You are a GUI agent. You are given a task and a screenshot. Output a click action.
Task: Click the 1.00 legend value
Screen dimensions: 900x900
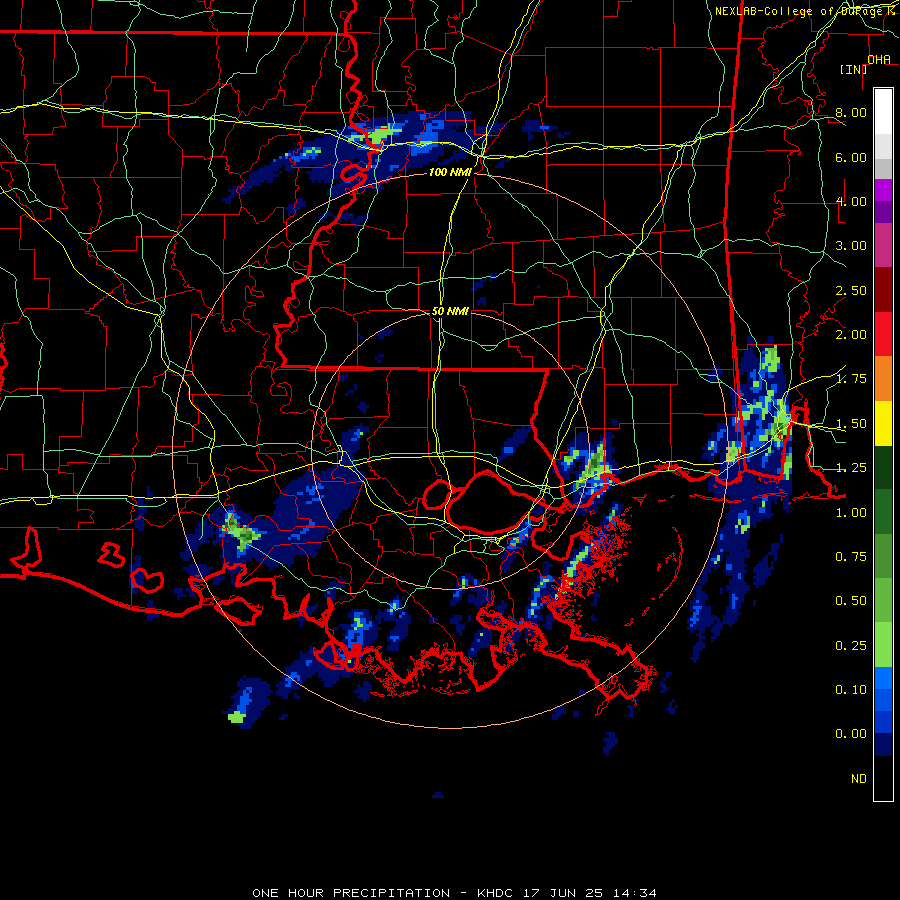851,513
